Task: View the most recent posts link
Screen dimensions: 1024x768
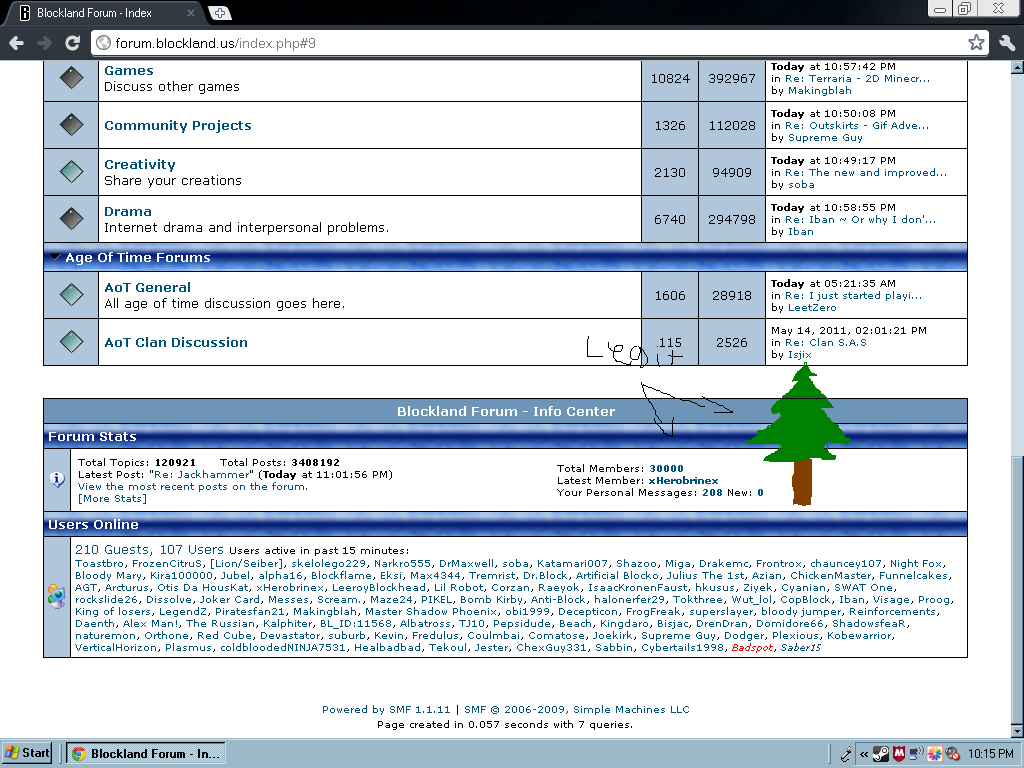Action: point(192,487)
